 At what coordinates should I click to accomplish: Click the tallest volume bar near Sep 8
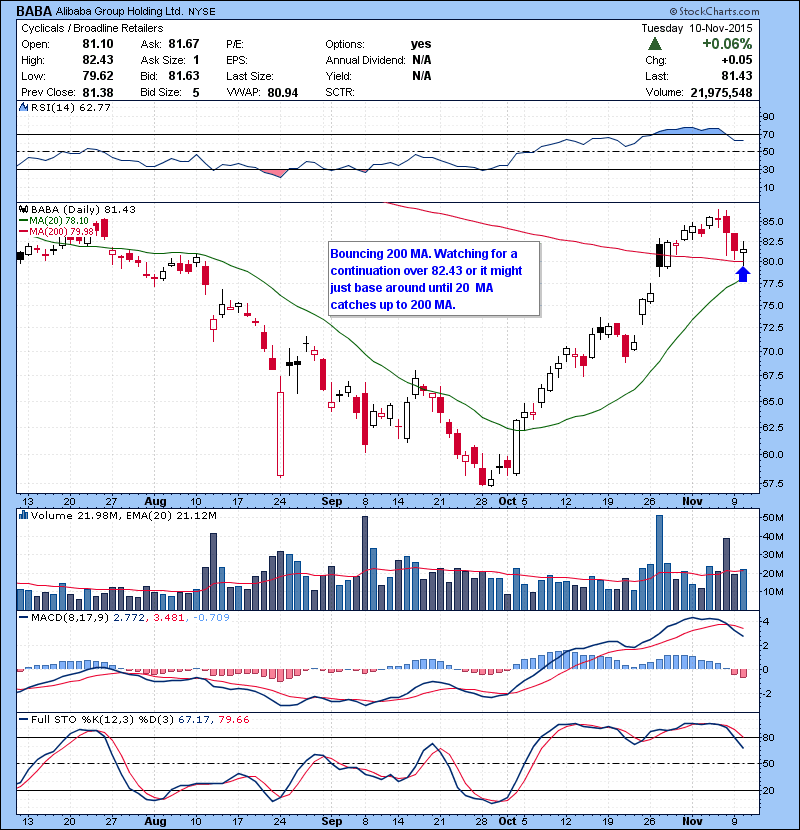[x=365, y=563]
